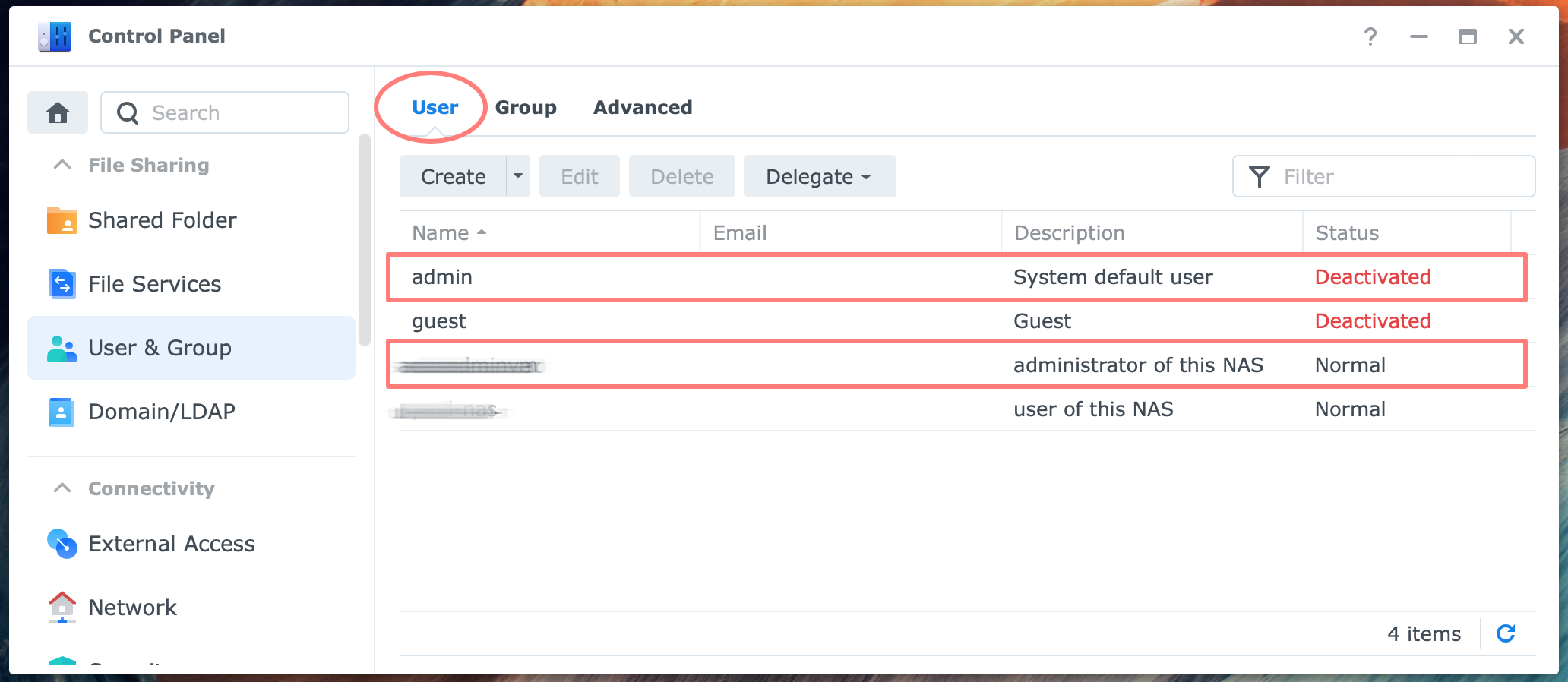Open the help question mark icon
This screenshot has width=1568, height=682.
1370,36
